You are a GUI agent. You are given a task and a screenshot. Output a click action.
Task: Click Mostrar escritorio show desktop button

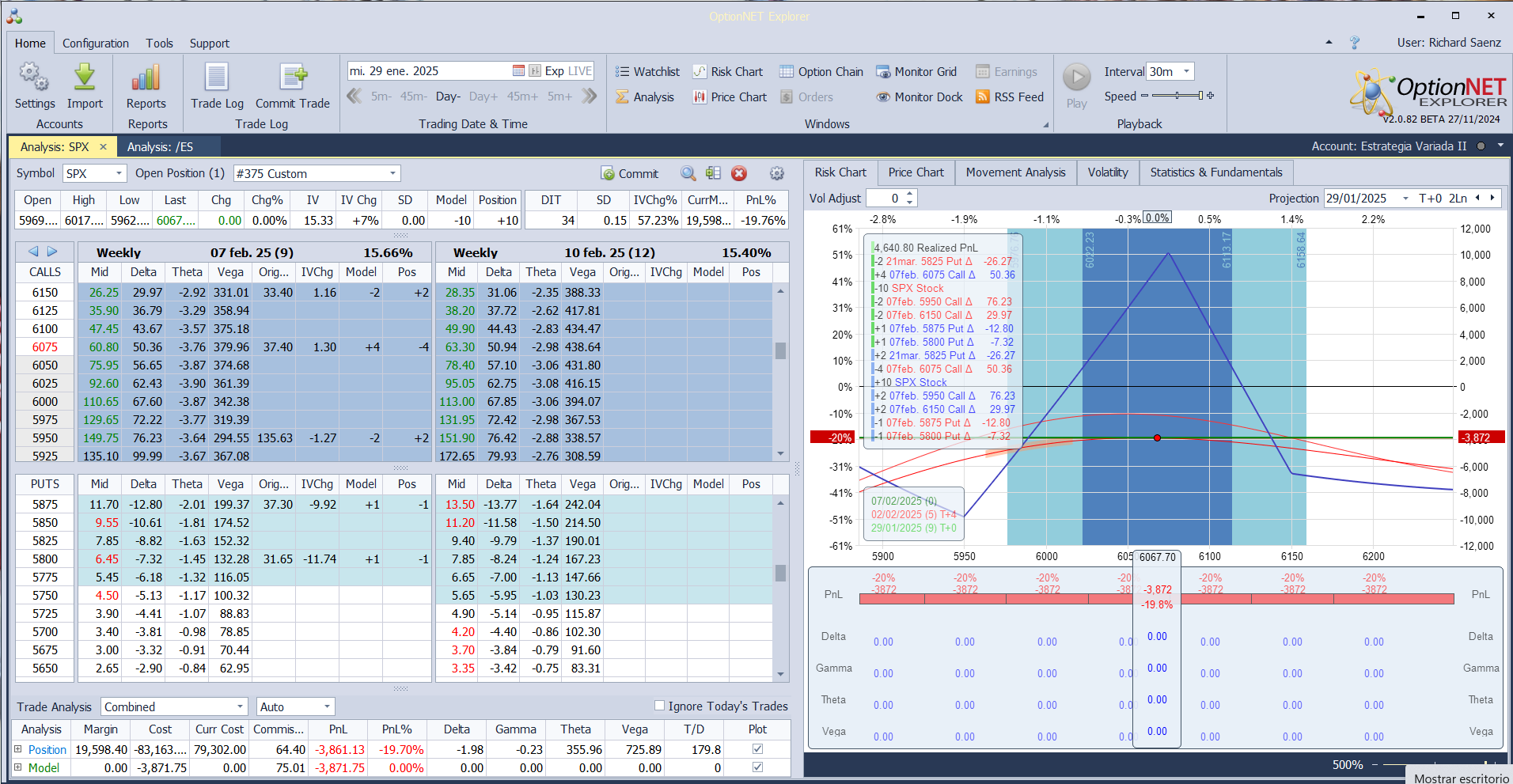pos(1461,778)
